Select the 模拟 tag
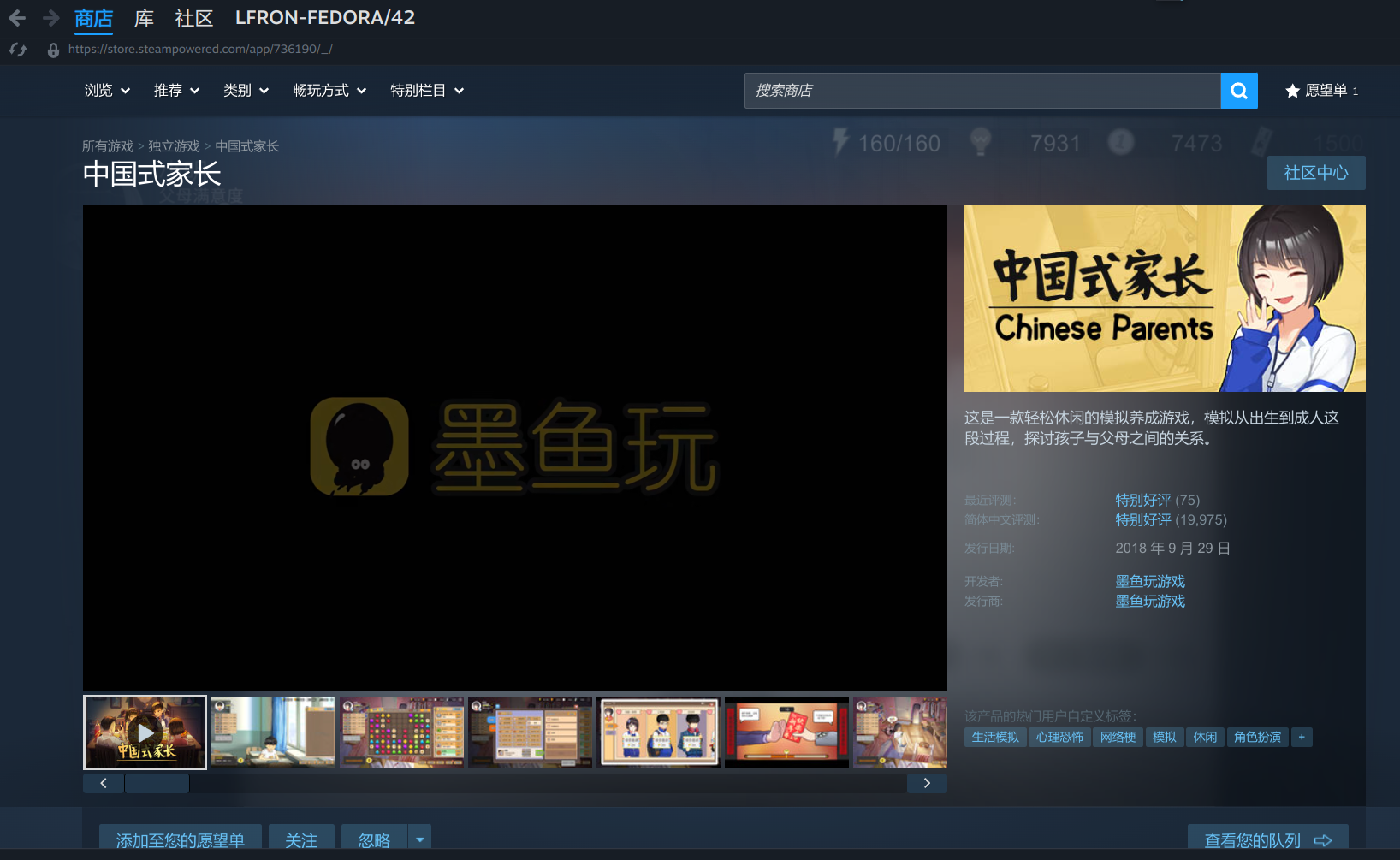The width and height of the screenshot is (1400, 860). click(x=1165, y=738)
